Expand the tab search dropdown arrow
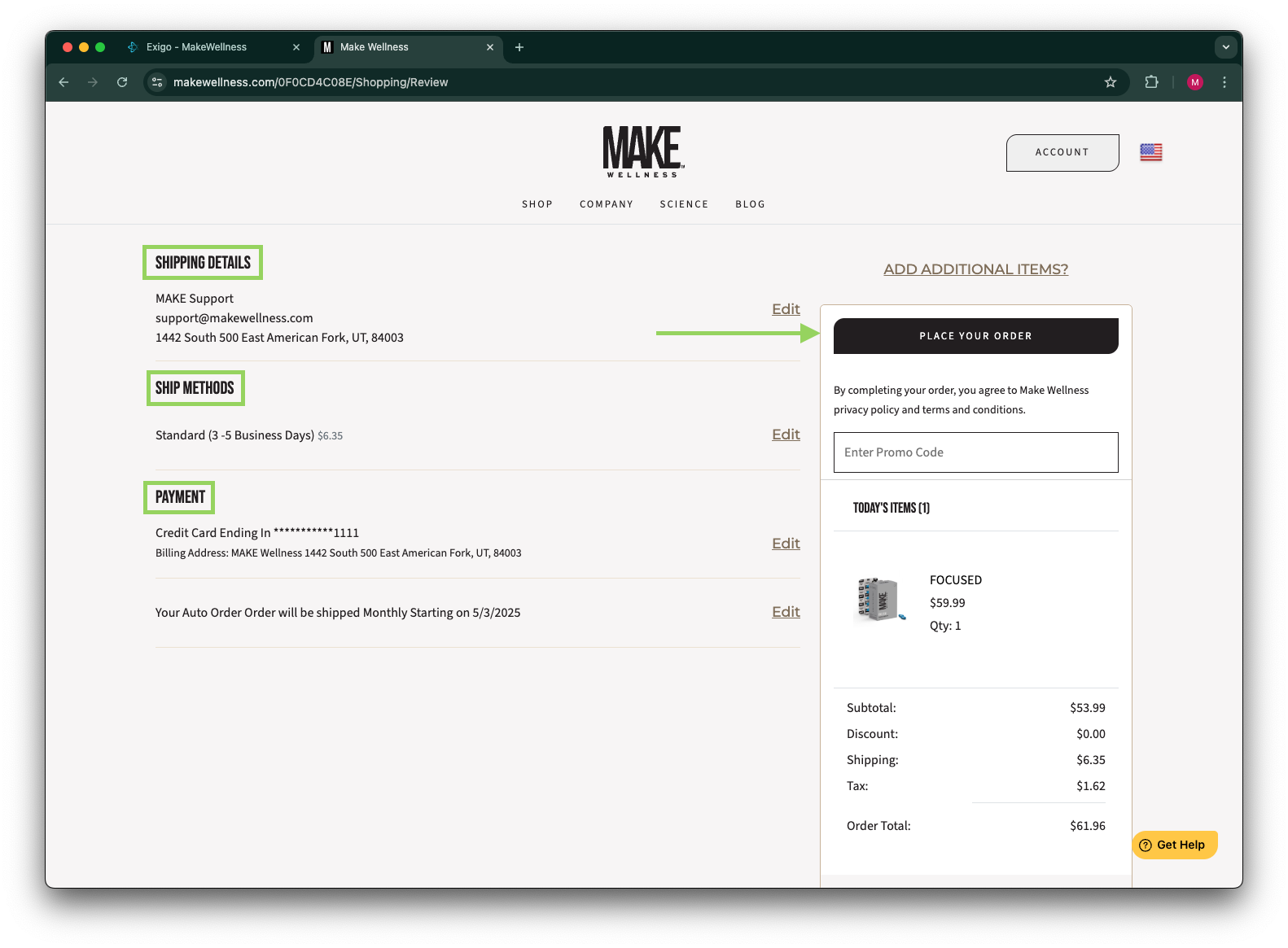1288x948 pixels. 1226,47
